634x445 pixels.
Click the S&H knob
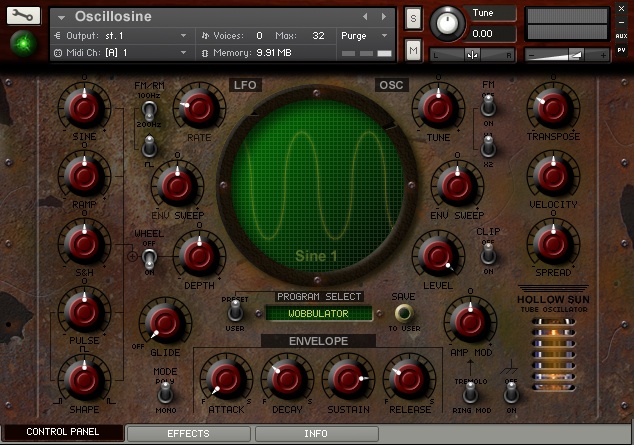[84, 243]
